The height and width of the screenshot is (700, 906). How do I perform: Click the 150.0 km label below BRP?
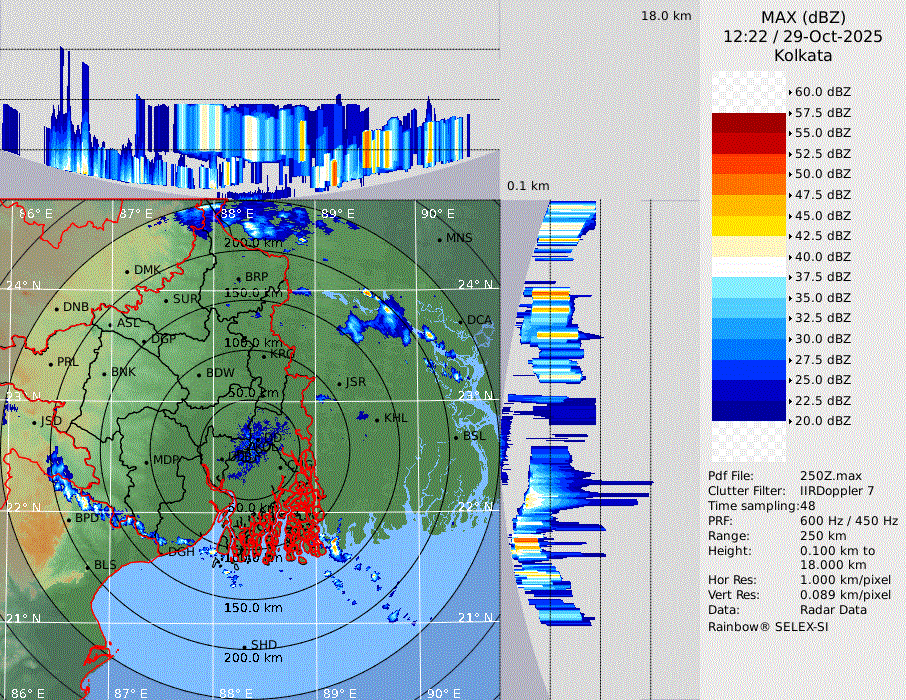253,293
